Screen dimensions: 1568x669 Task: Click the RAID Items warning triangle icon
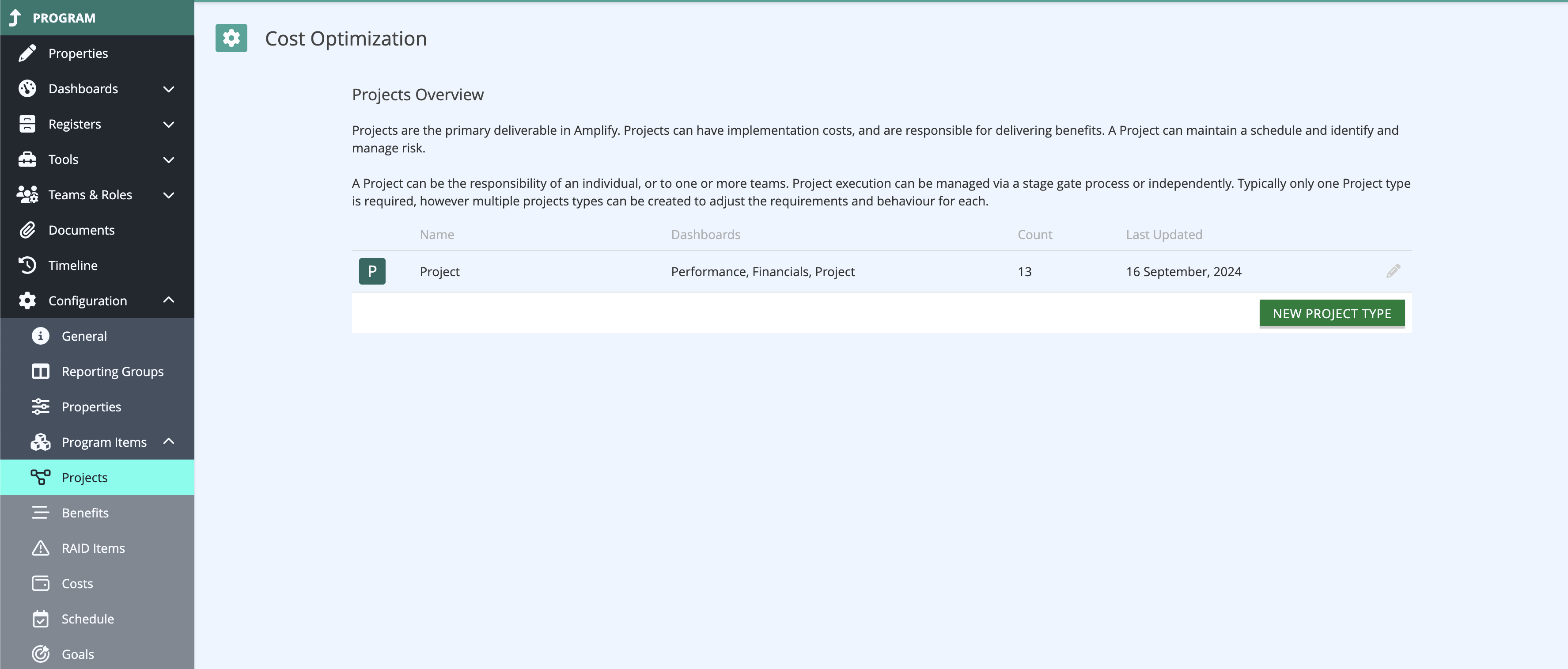[40, 548]
